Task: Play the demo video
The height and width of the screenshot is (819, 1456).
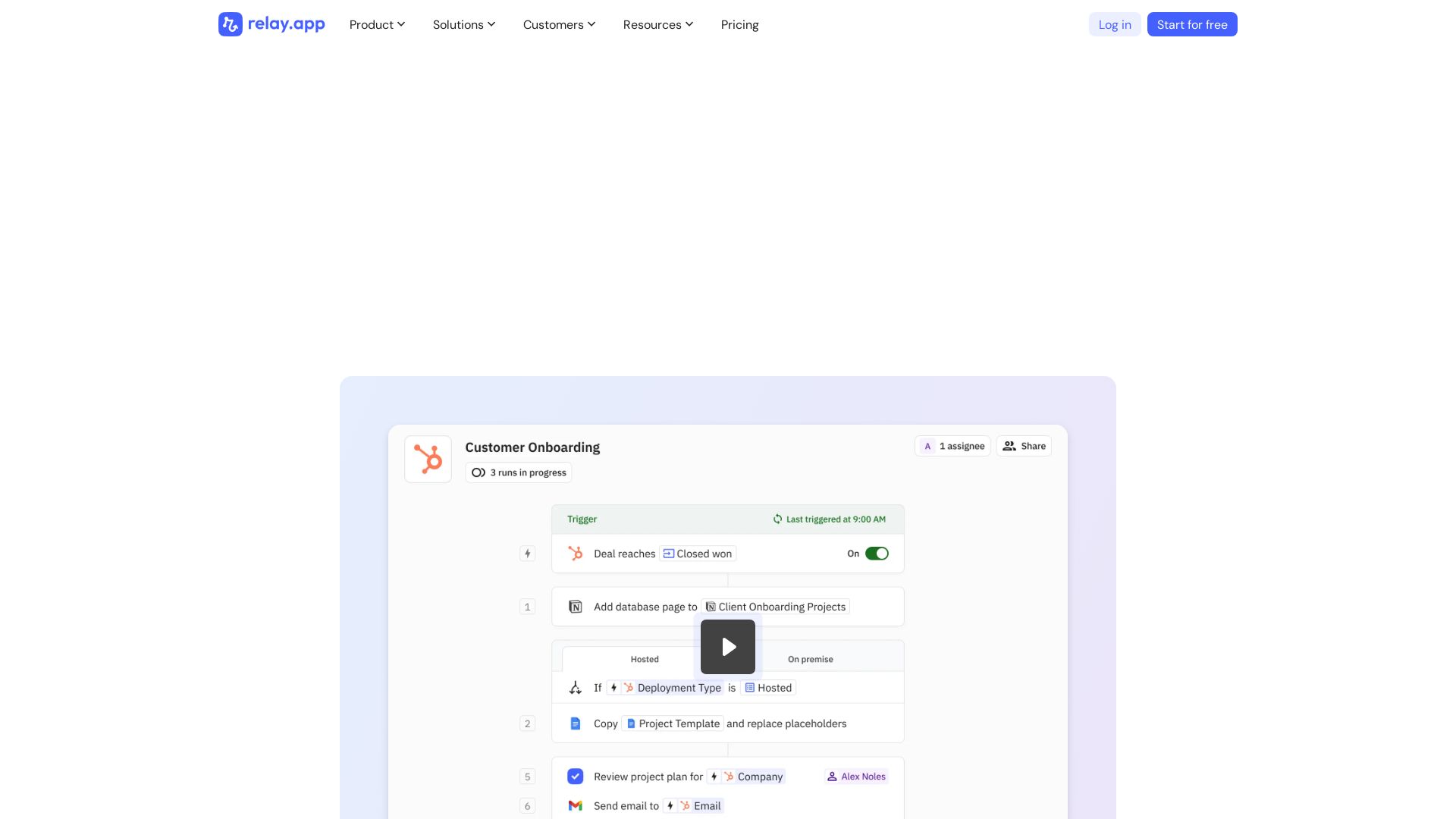Action: click(x=728, y=647)
